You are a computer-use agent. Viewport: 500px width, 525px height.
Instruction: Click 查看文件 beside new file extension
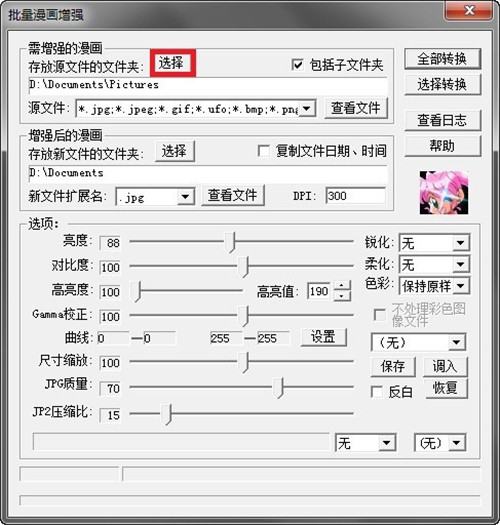(x=233, y=195)
